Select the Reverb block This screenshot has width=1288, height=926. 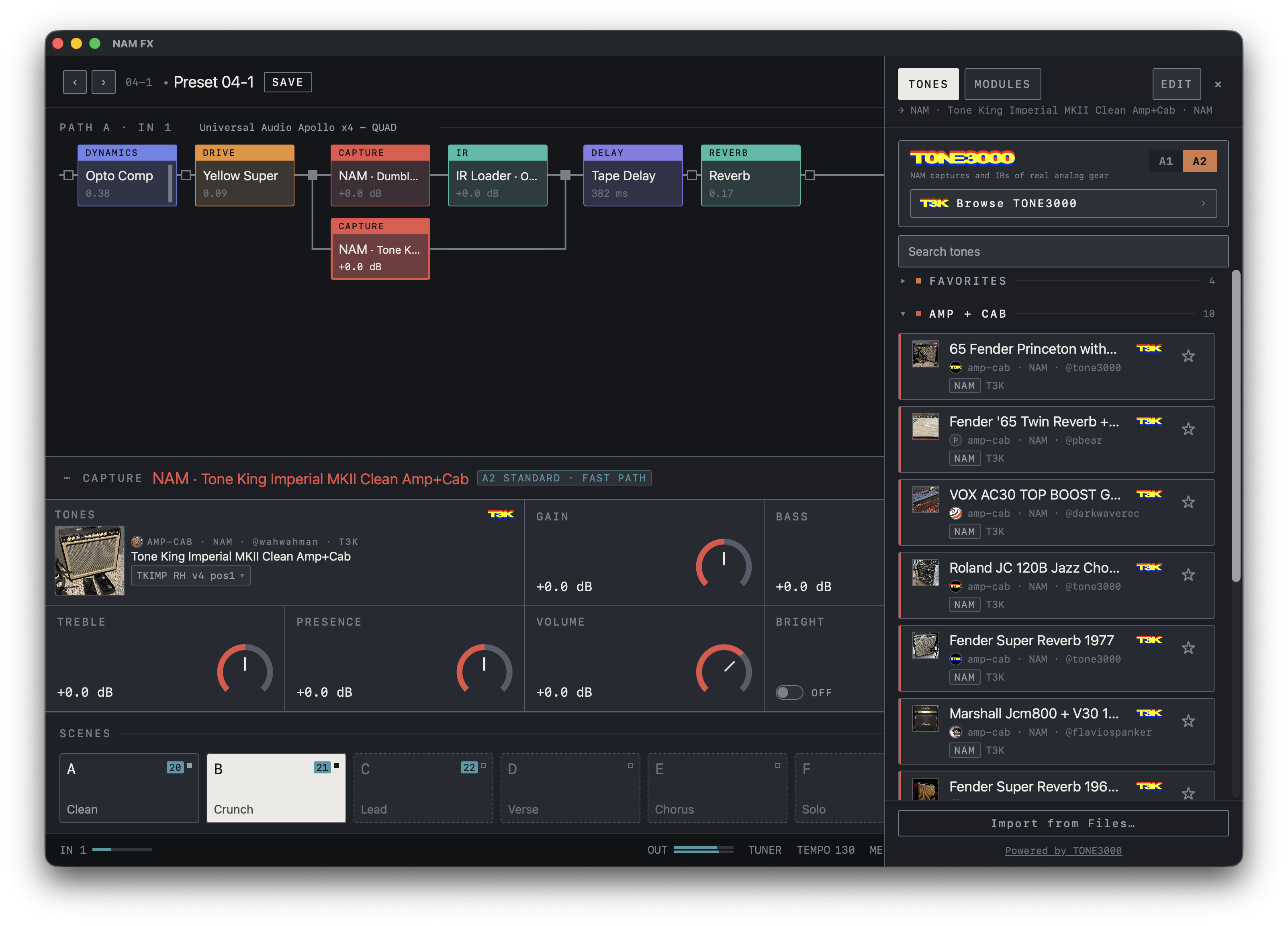[x=750, y=175]
